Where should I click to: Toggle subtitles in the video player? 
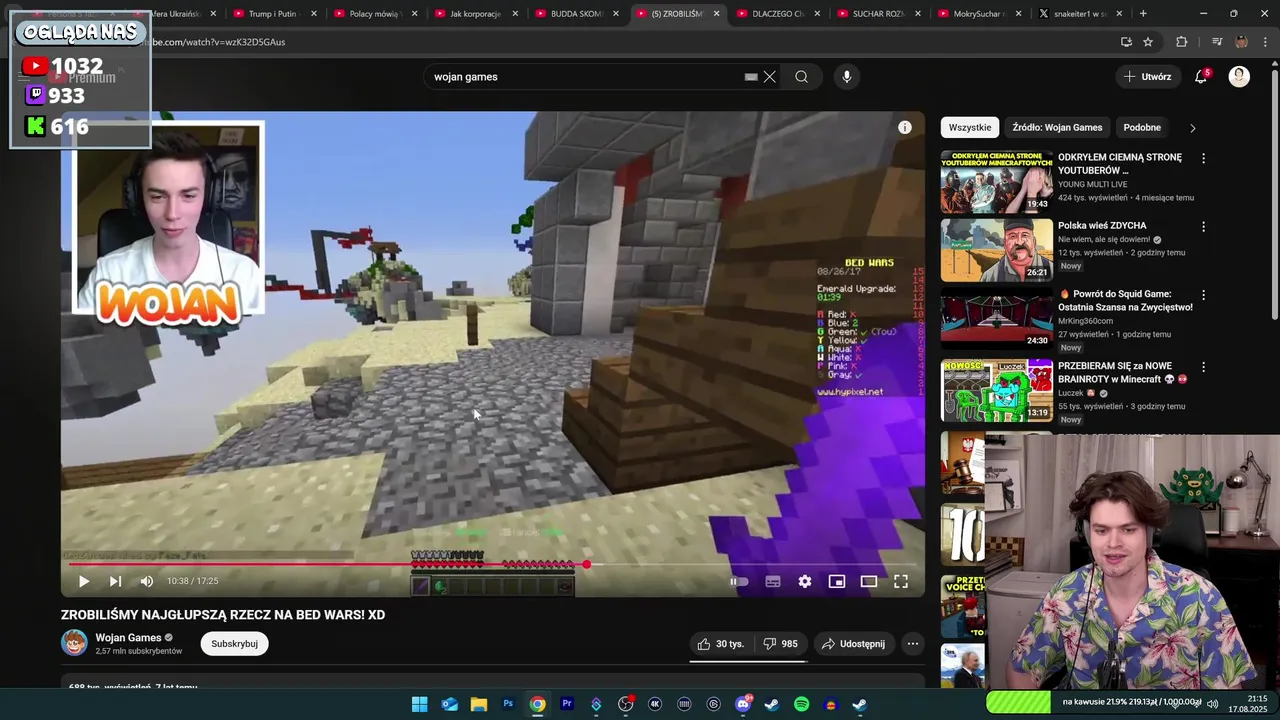pos(773,581)
